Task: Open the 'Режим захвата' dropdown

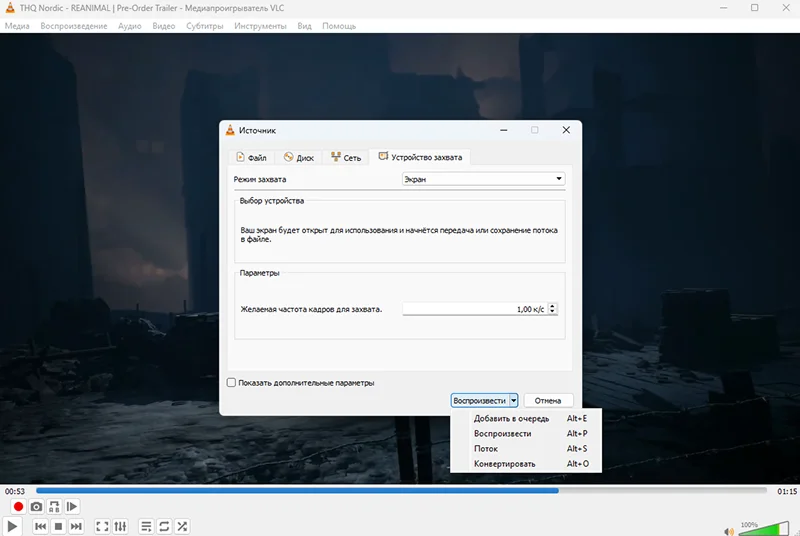Action: point(483,179)
